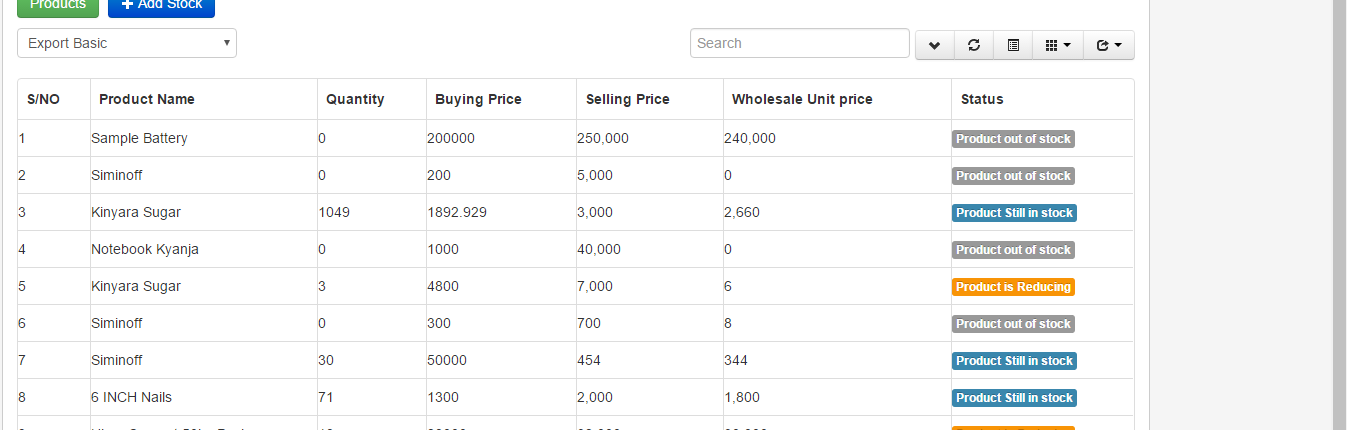Click the Status column header

(x=982, y=99)
